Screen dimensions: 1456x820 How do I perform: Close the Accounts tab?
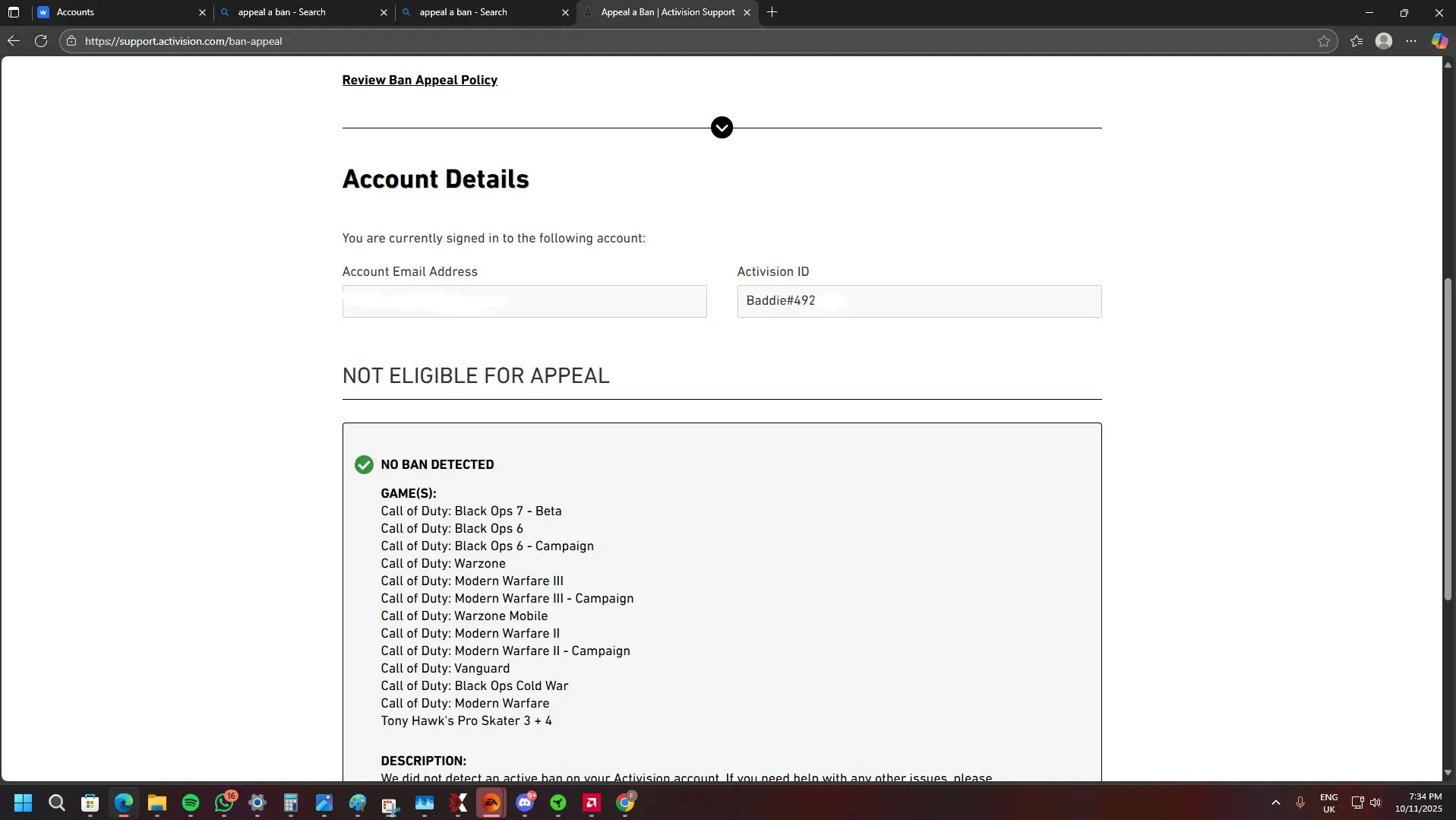pos(202,12)
